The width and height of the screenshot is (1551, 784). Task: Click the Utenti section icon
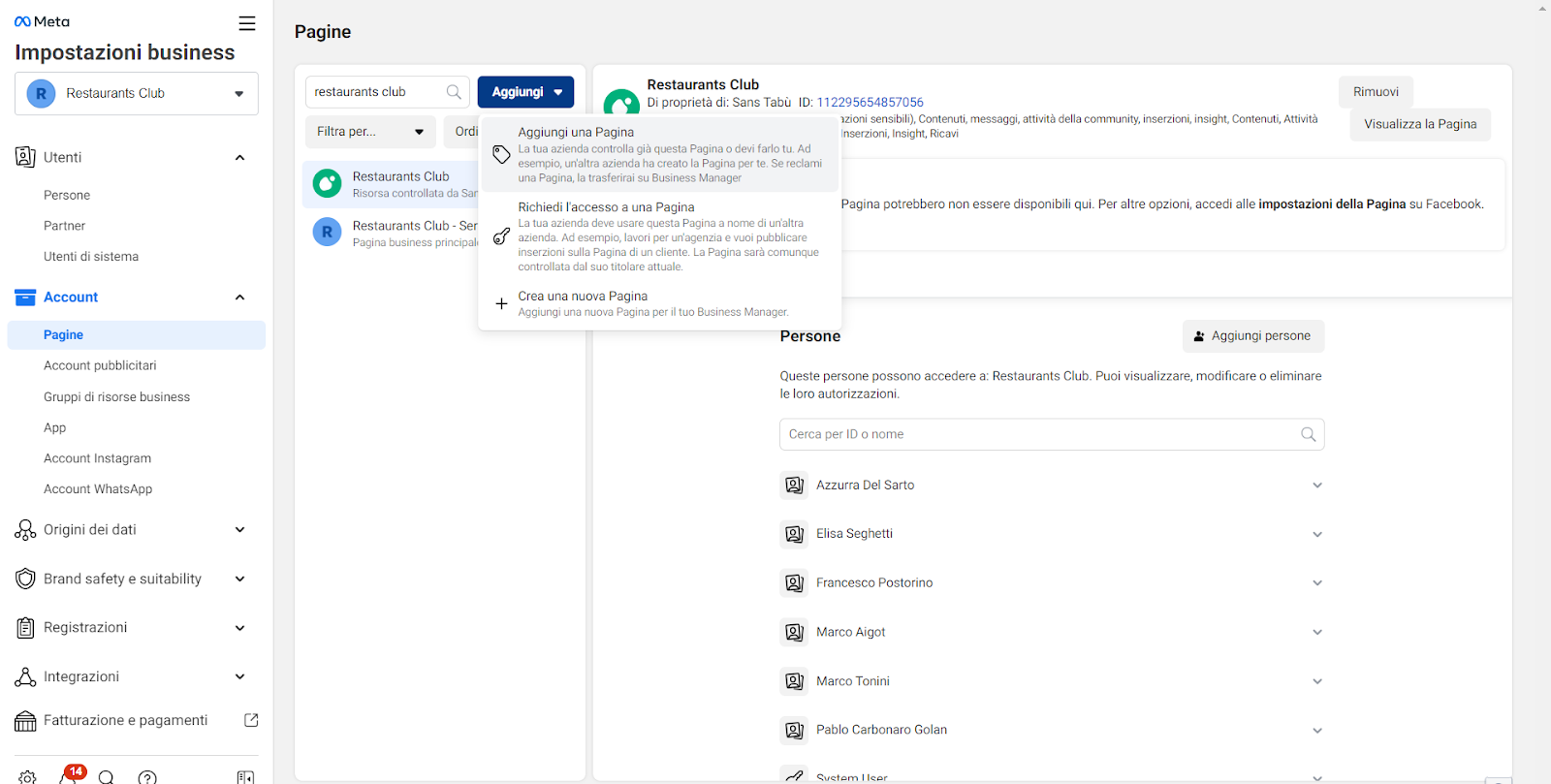pyautogui.click(x=25, y=157)
